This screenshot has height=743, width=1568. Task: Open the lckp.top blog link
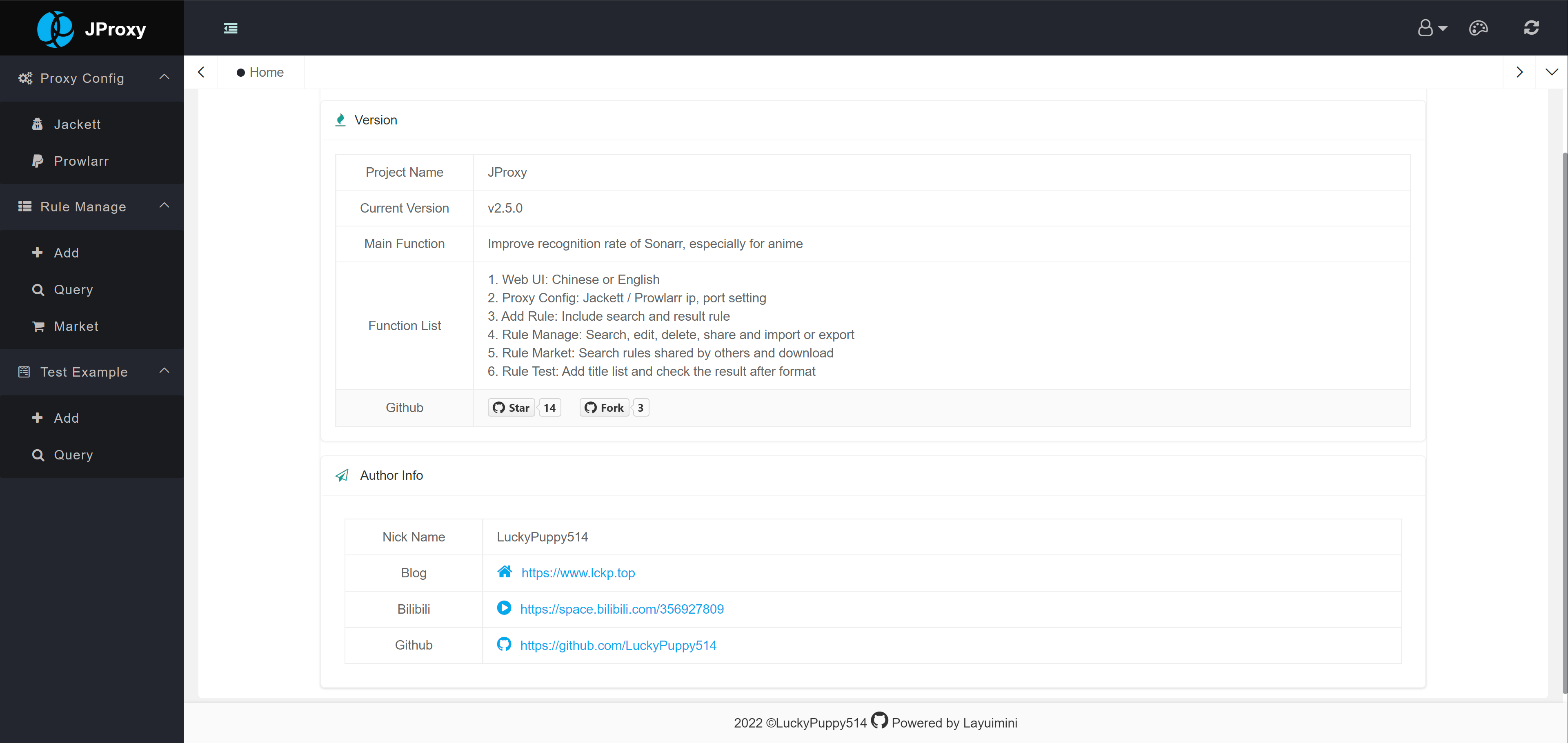point(578,572)
